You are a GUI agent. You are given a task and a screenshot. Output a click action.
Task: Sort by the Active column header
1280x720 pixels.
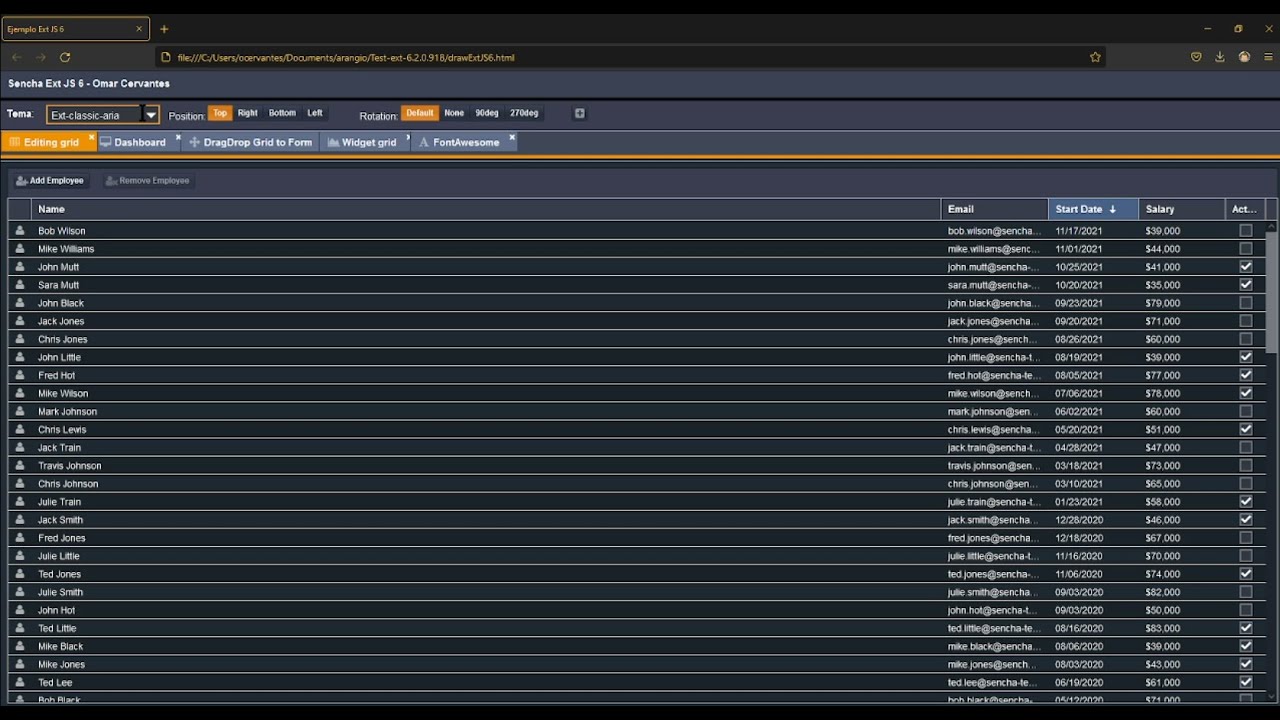coord(1245,209)
